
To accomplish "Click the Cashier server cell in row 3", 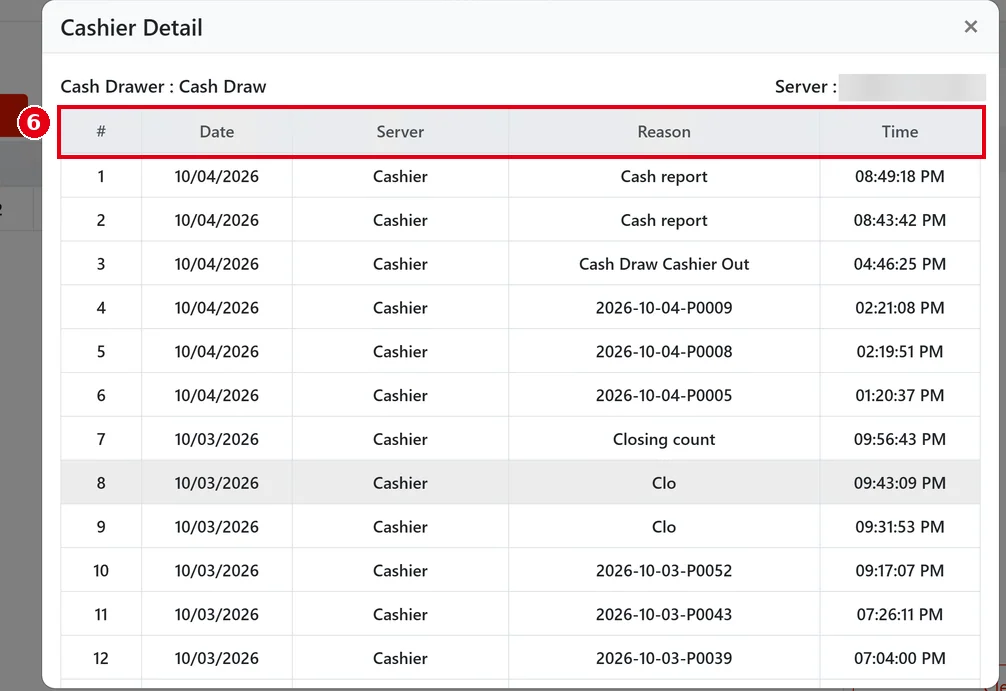I will (x=400, y=264).
